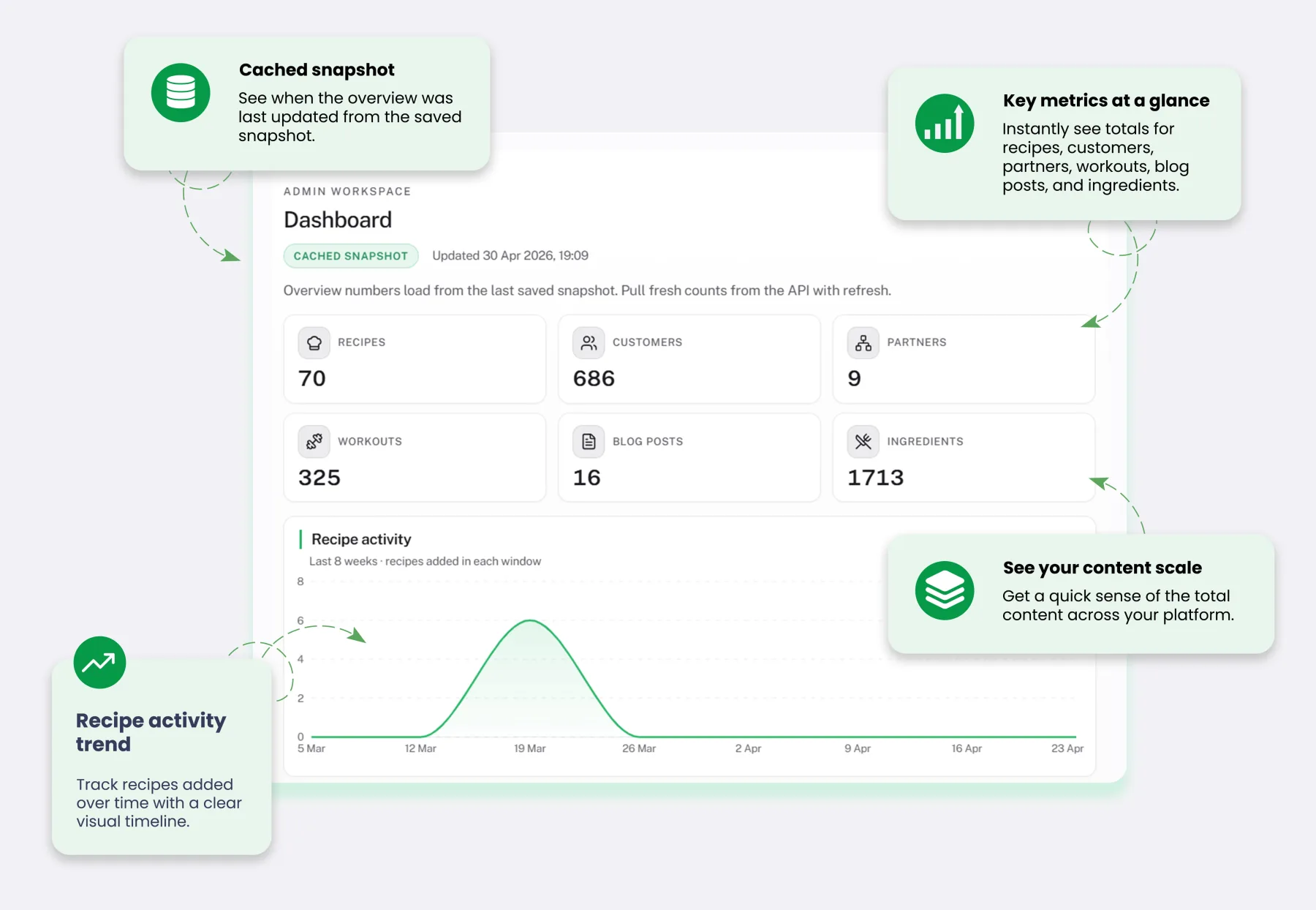The height and width of the screenshot is (910, 1316).
Task: Click the Ingredients utensils icon
Action: 863,441
